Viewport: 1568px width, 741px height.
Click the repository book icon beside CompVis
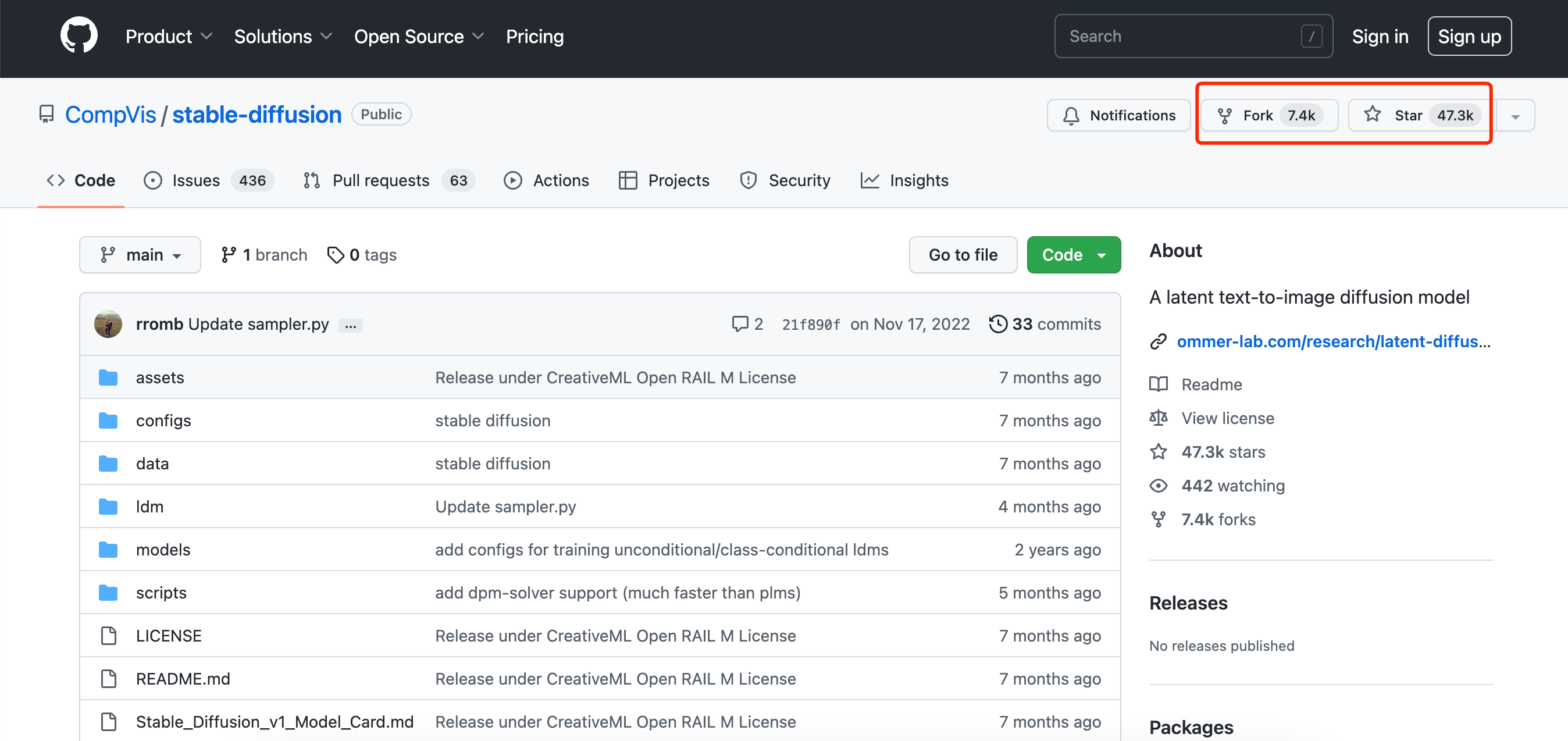click(47, 114)
